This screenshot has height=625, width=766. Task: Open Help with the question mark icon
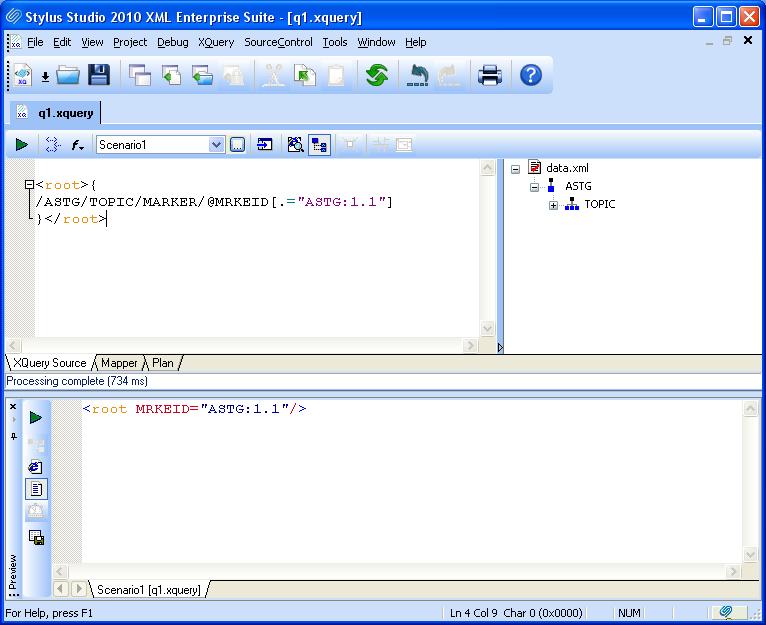(531, 75)
